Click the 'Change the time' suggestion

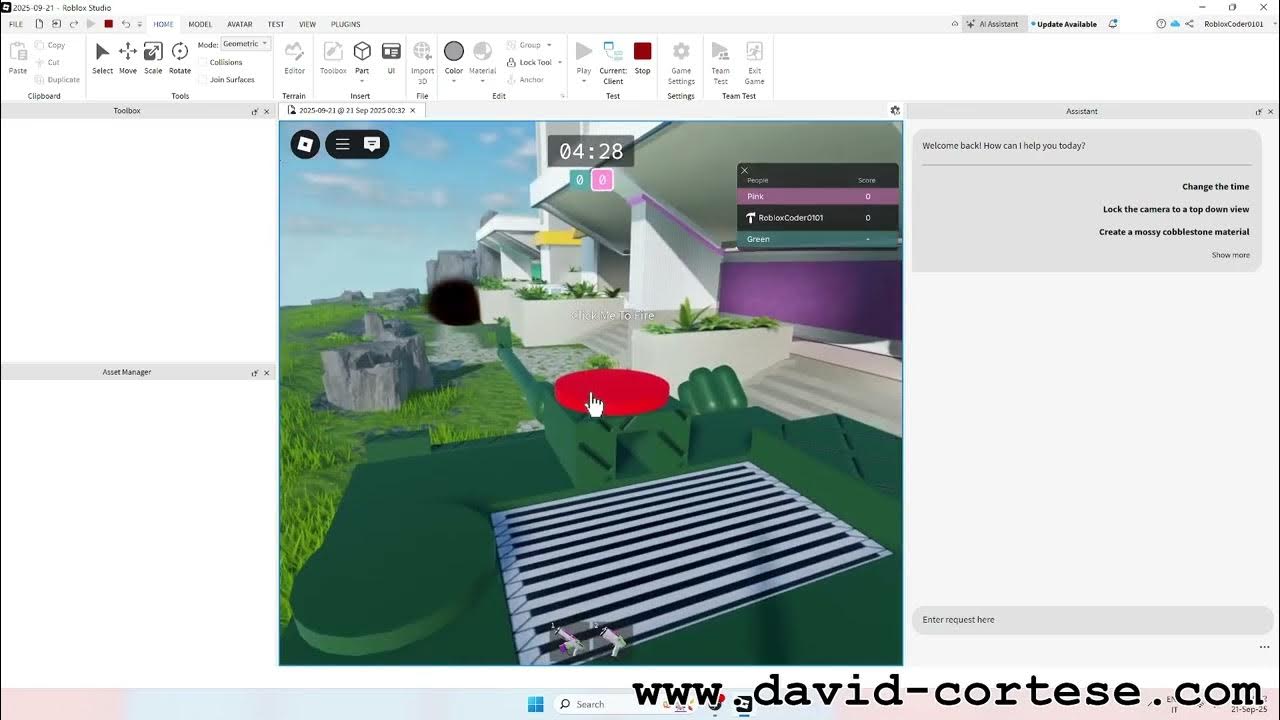[x=1215, y=187]
